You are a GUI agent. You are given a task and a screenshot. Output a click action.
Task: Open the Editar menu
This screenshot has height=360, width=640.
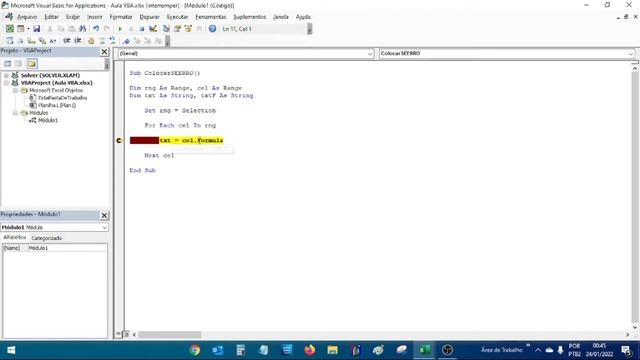[51, 17]
